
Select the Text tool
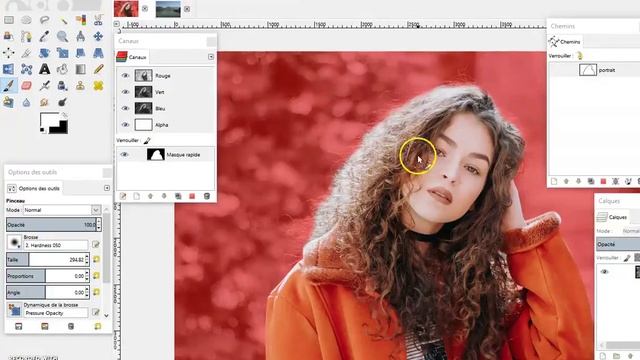pos(44,69)
